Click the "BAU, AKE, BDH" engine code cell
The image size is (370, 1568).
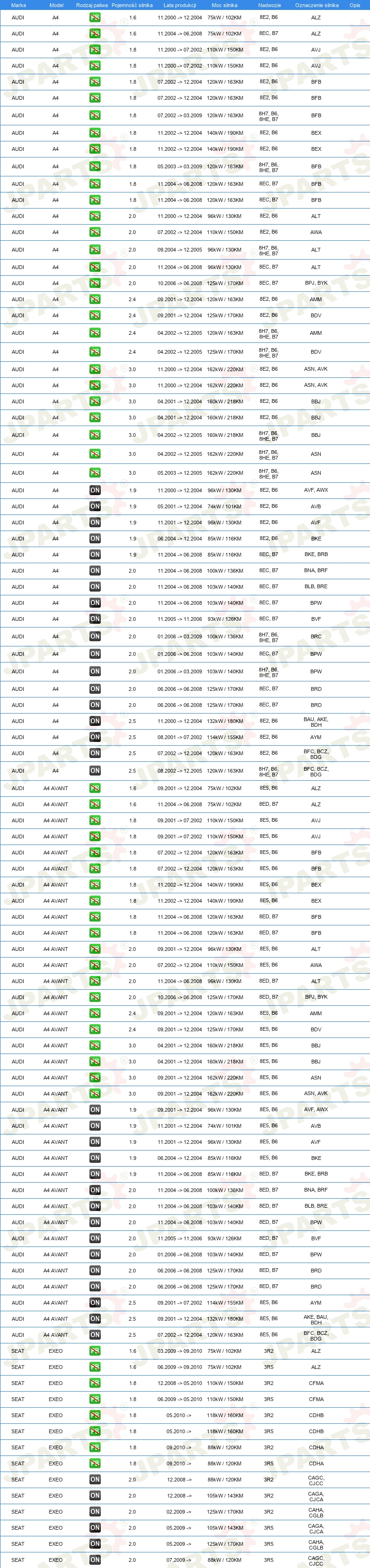316,722
